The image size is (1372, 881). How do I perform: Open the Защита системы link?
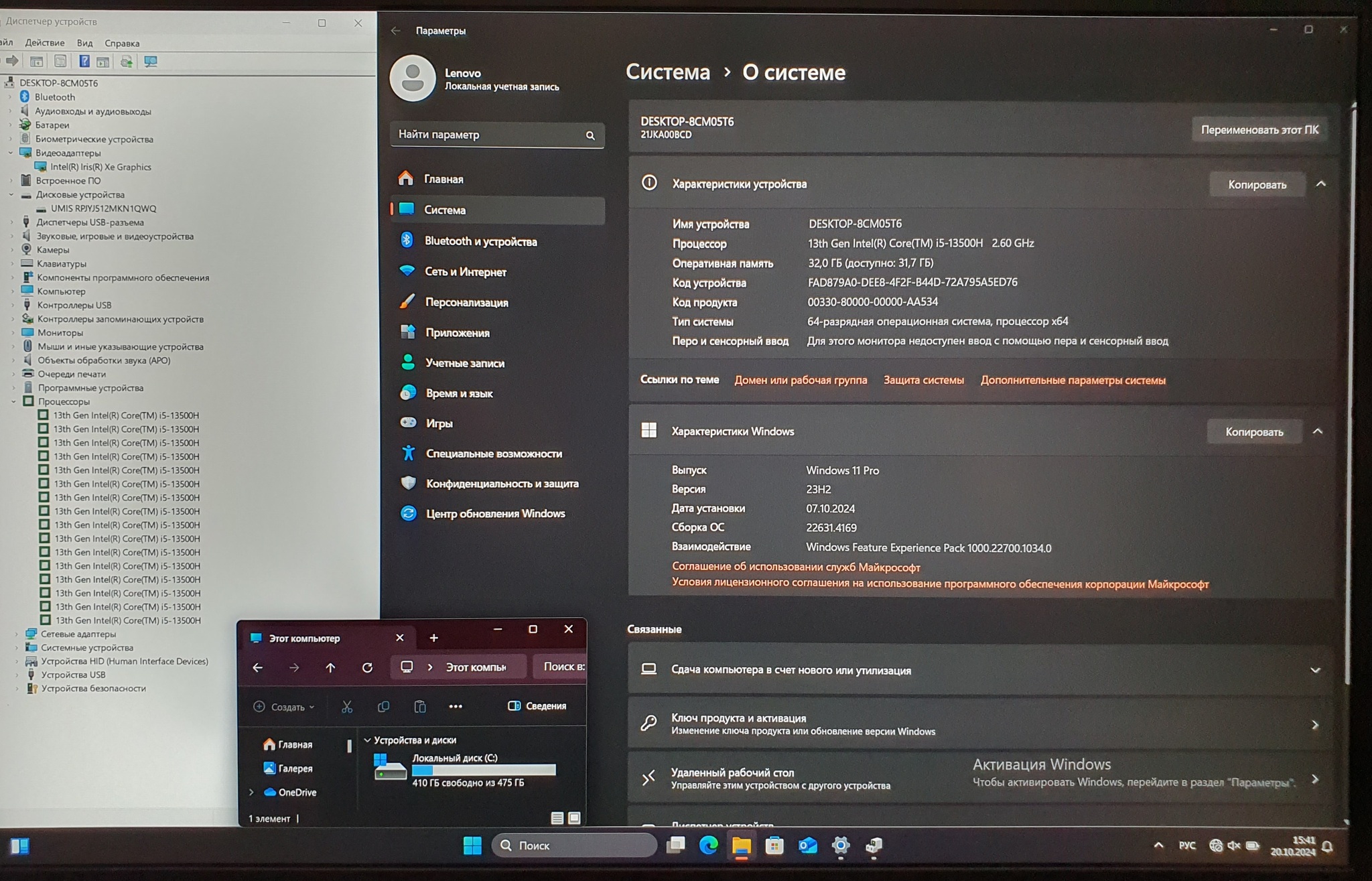click(923, 380)
